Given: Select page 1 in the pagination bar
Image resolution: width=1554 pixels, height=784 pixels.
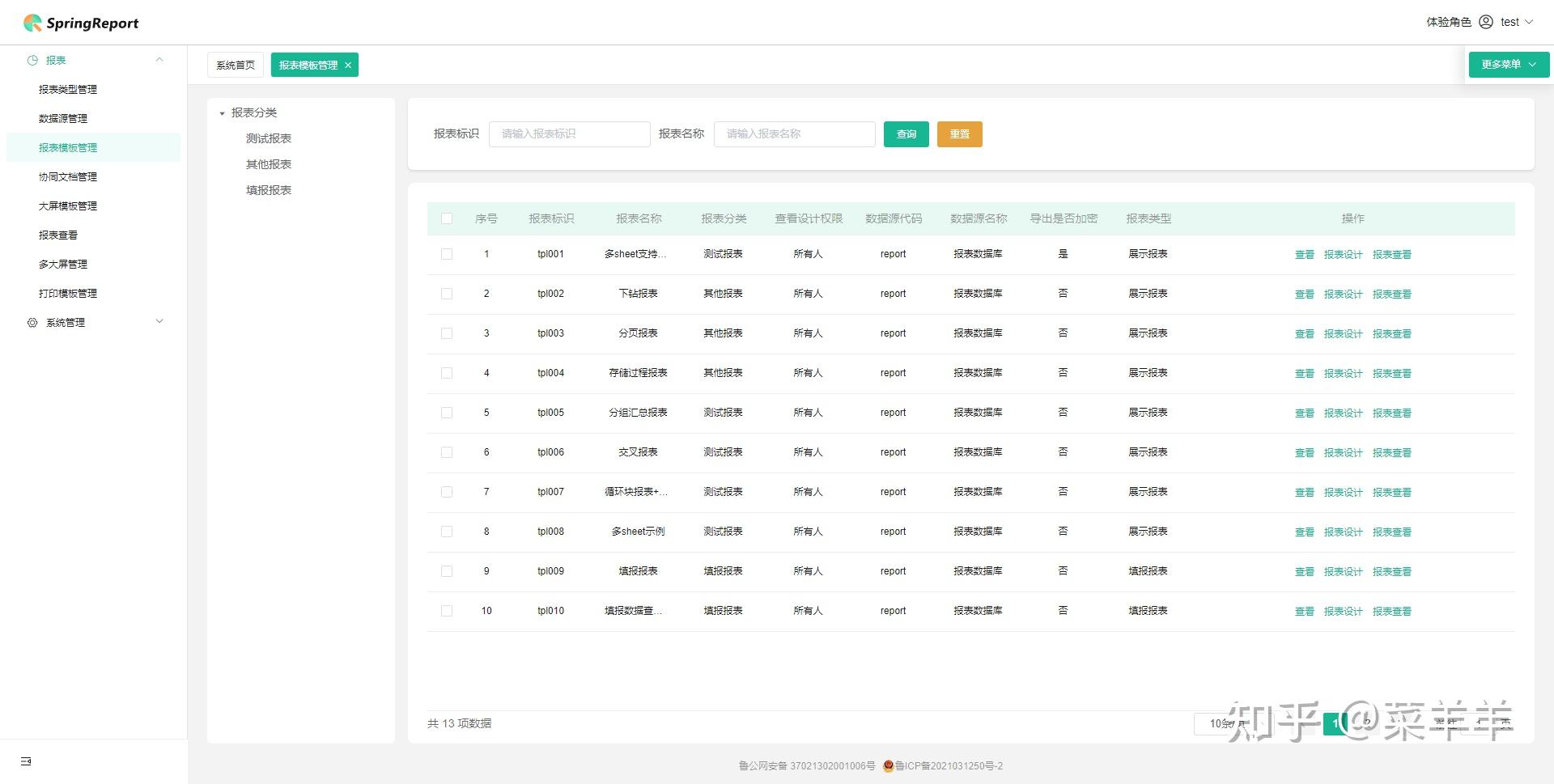Looking at the screenshot, I should pos(1334,723).
